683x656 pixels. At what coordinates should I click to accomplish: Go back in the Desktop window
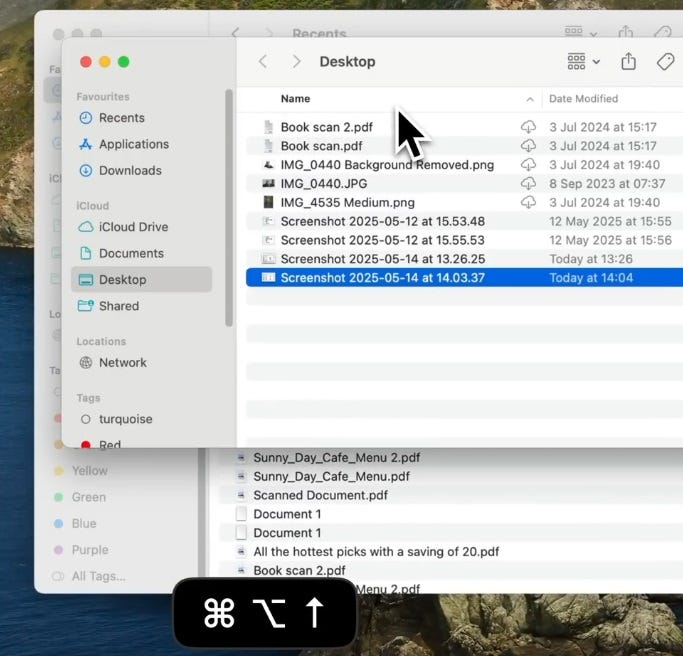click(x=263, y=61)
